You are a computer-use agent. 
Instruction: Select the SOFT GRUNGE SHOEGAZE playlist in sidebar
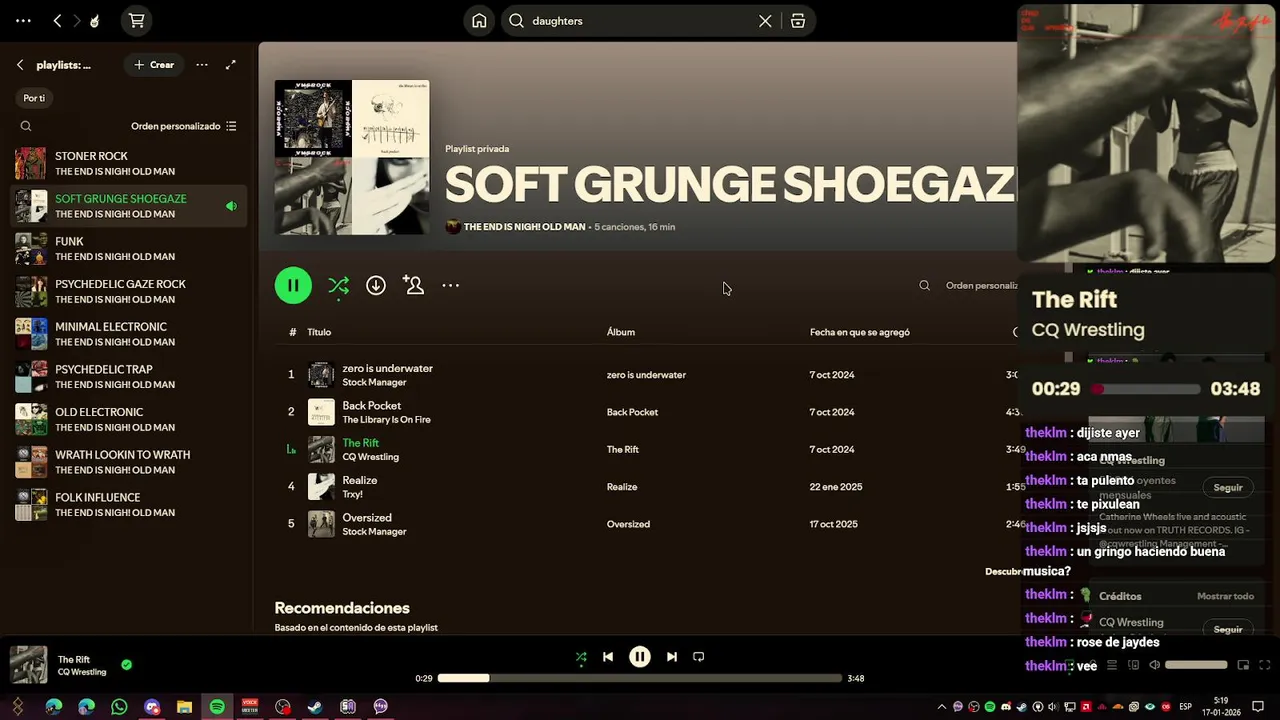(130, 206)
